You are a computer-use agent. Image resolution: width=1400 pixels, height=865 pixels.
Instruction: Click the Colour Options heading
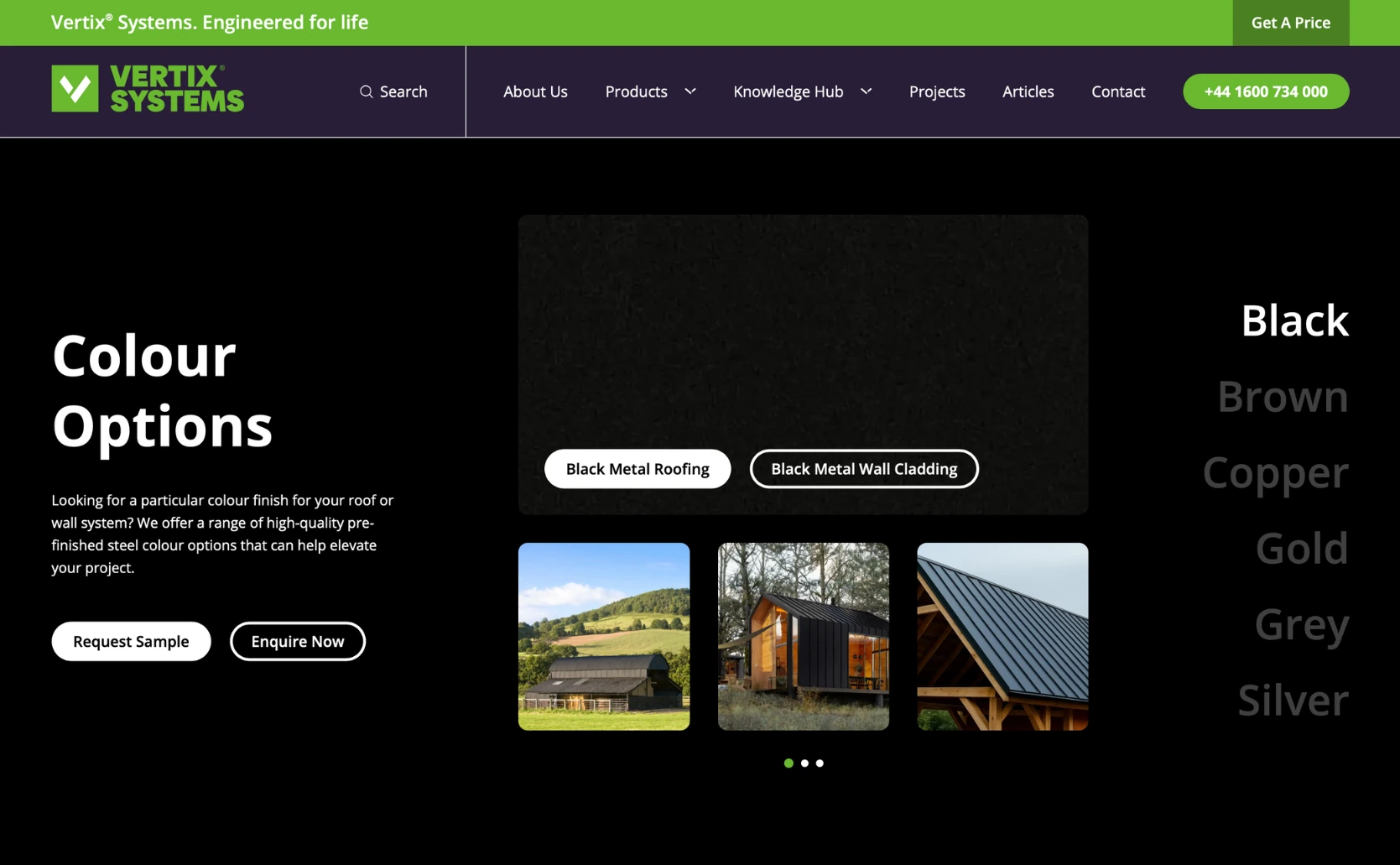point(162,391)
